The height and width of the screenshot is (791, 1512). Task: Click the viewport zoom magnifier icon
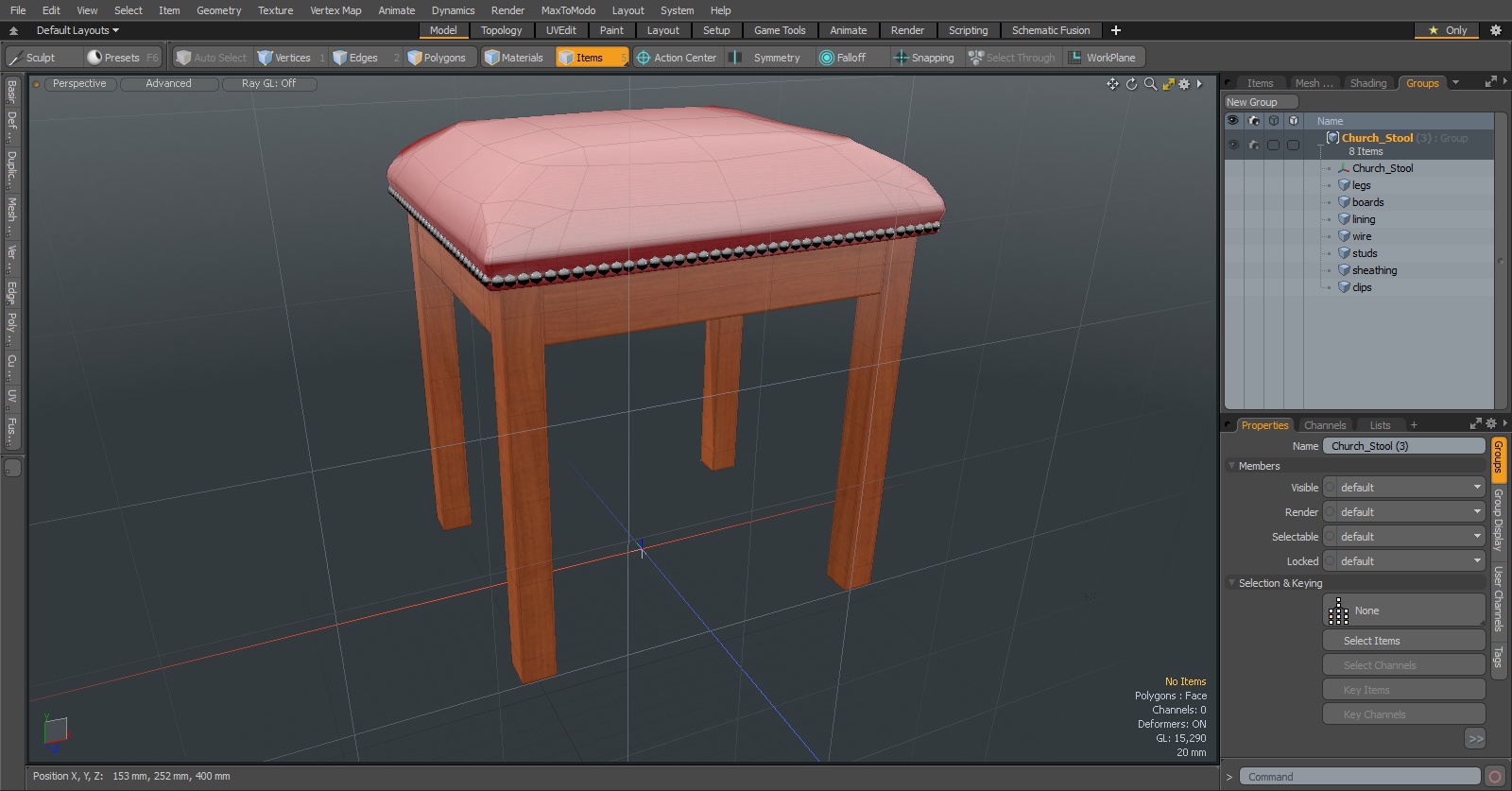[x=1150, y=84]
